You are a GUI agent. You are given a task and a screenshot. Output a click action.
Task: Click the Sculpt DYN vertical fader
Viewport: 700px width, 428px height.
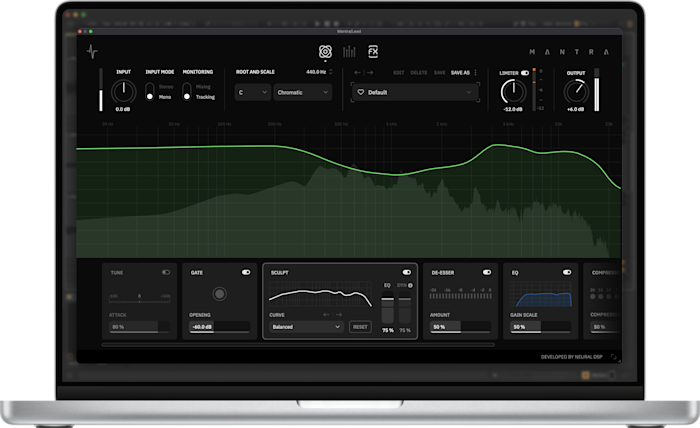tap(404, 308)
